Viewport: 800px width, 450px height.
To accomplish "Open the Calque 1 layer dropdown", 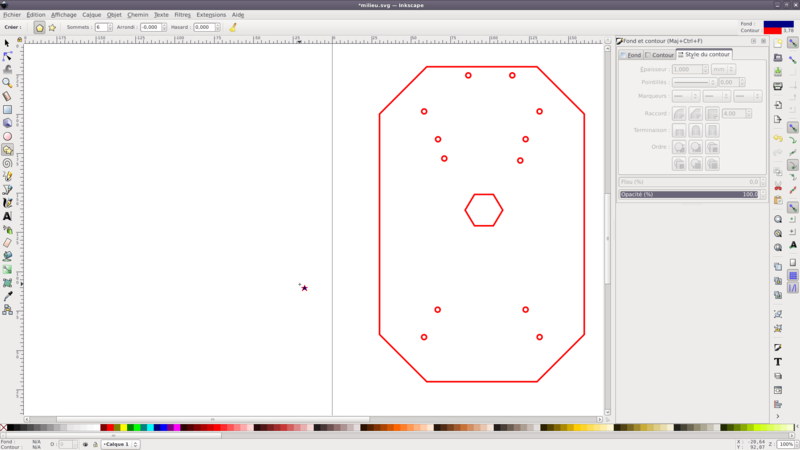I will pyautogui.click(x=121, y=444).
